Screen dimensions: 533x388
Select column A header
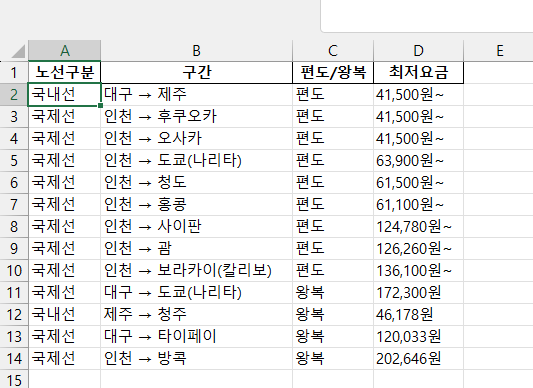click(x=65, y=51)
